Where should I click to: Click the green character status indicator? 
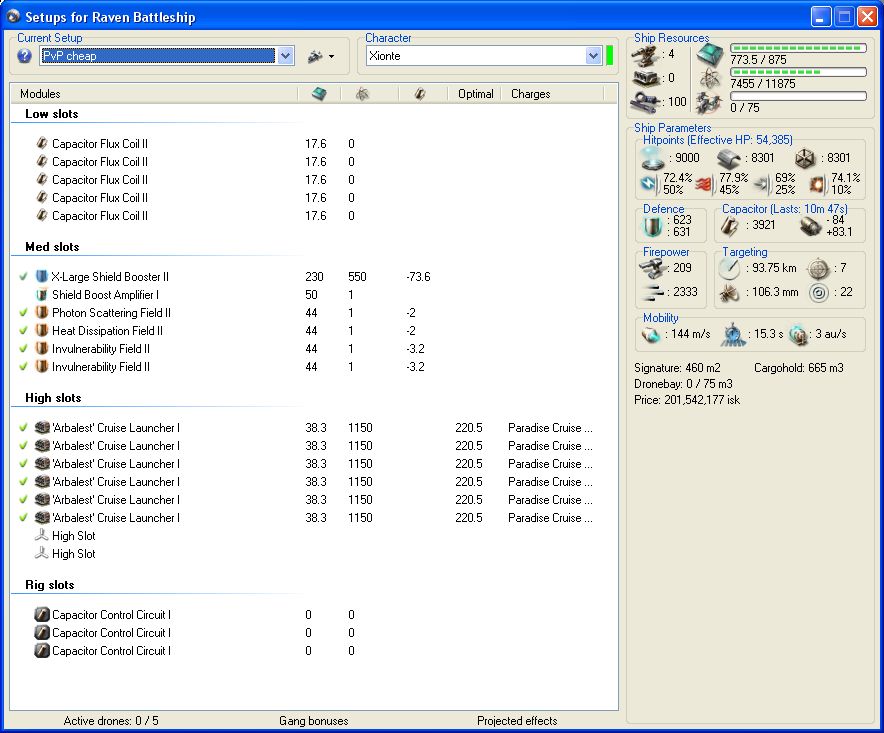609,56
